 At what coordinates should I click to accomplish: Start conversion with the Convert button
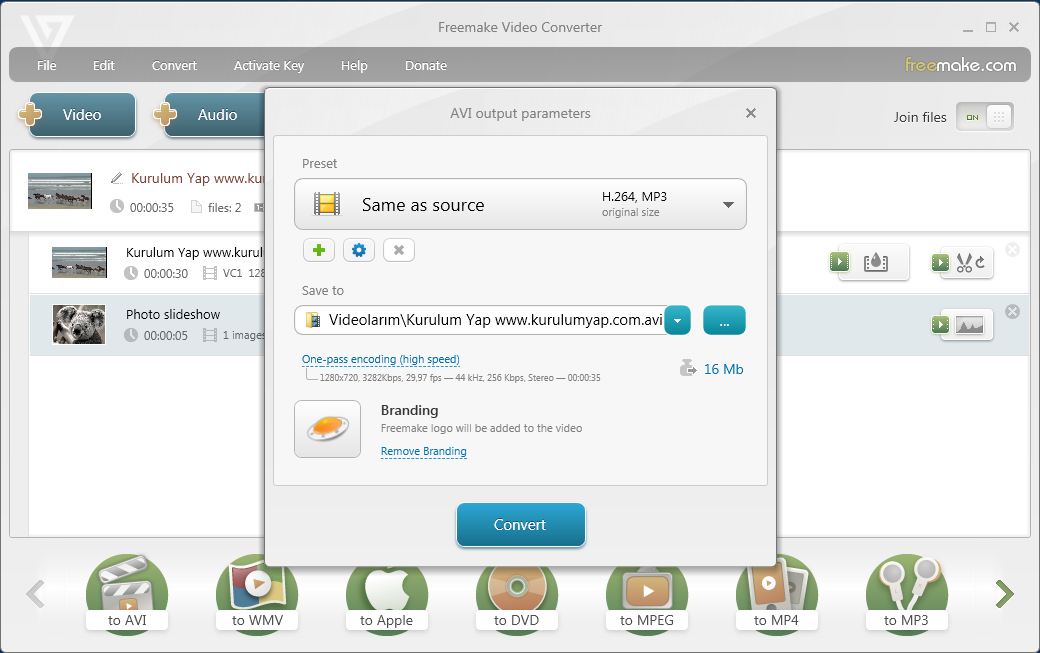click(521, 525)
